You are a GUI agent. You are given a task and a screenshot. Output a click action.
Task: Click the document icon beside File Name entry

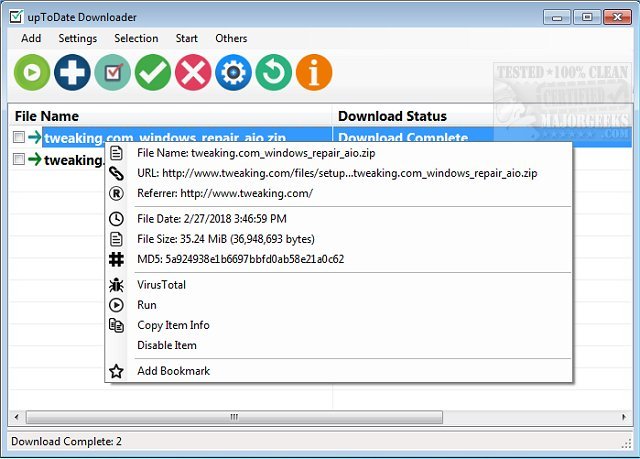coord(116,153)
